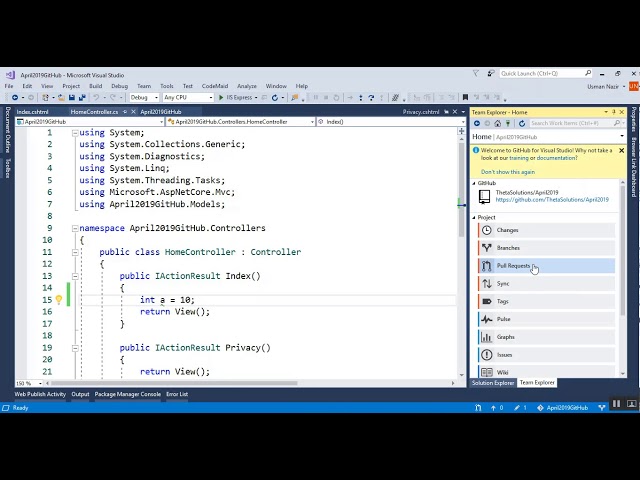Open the IIS Express dropdown arrow

click(x=256, y=98)
